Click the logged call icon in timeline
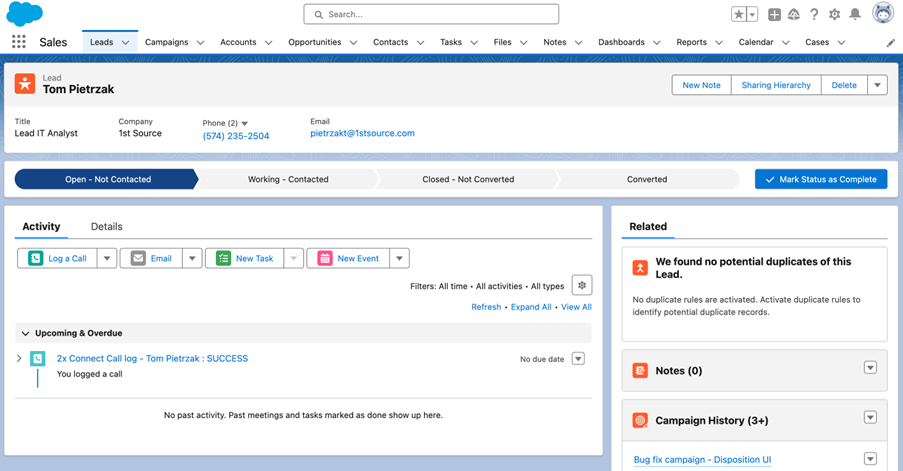This screenshot has width=903, height=471. click(37, 359)
